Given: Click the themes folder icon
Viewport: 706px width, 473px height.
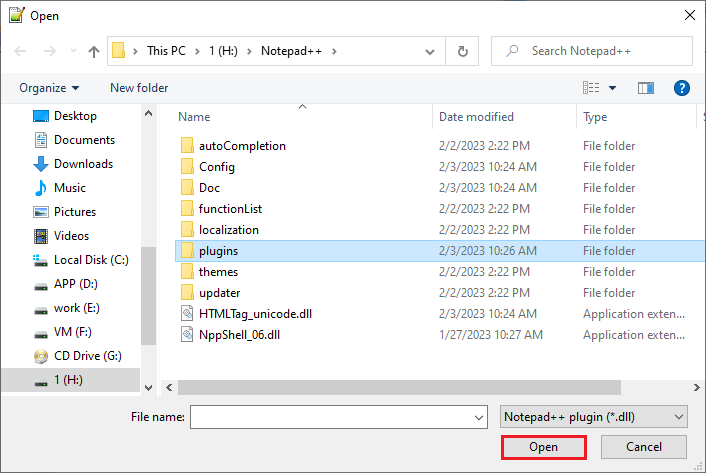Looking at the screenshot, I should [x=187, y=271].
